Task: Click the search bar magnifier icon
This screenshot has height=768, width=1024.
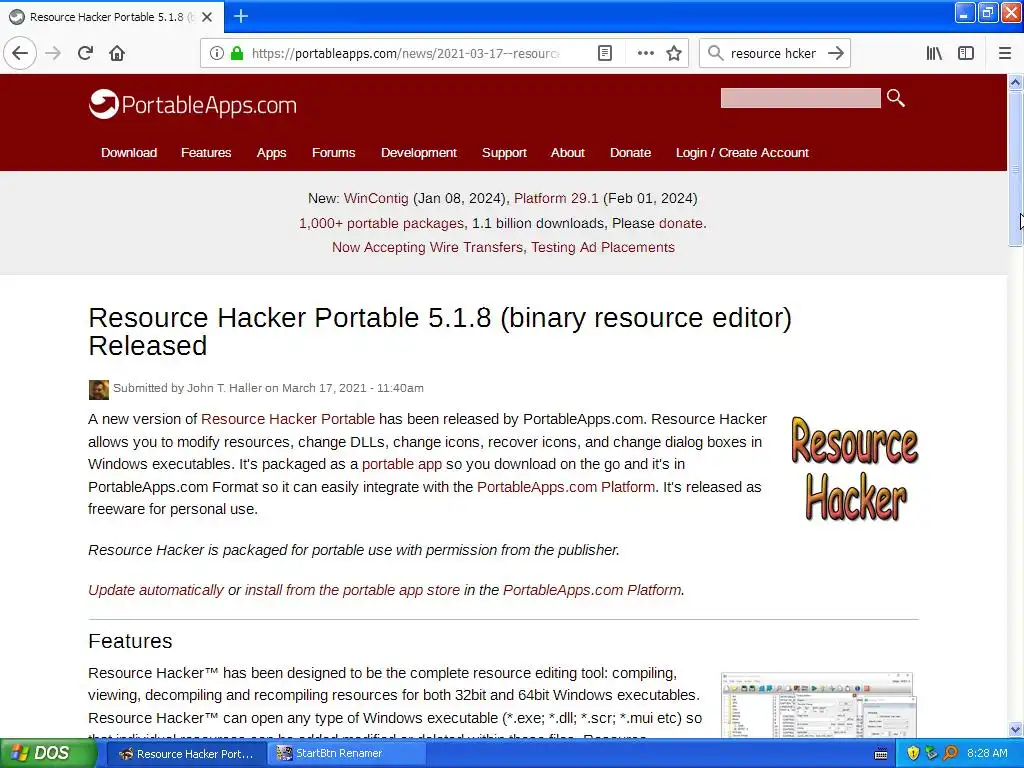Action: [715, 53]
